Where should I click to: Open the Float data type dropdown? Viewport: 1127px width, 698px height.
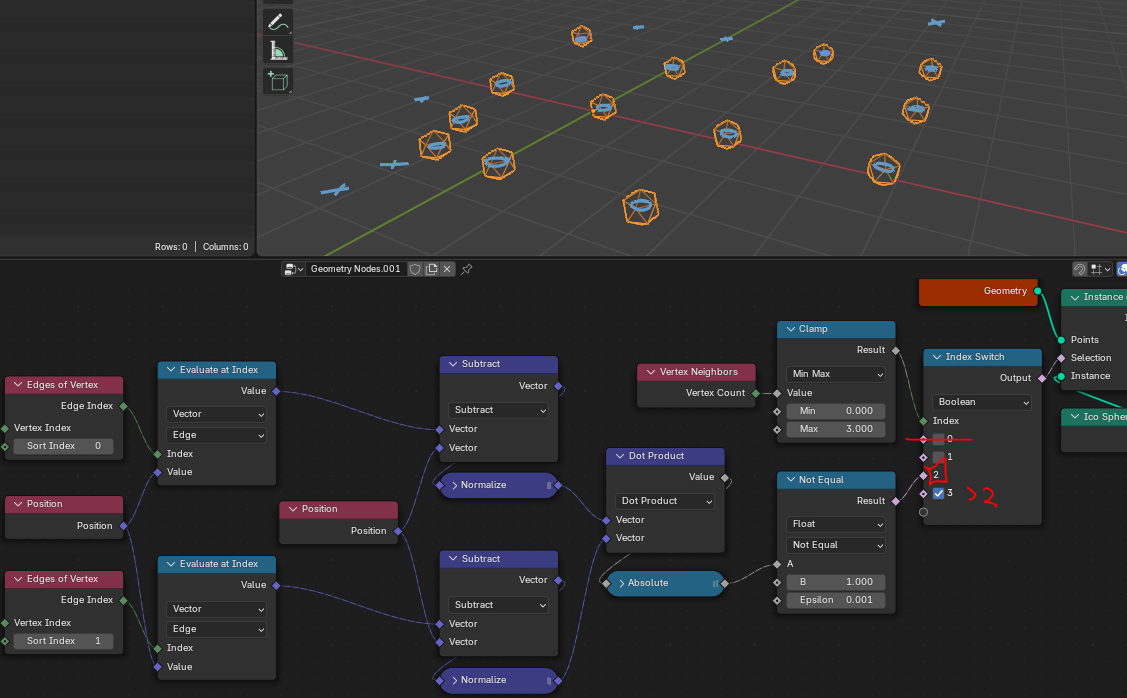(x=836, y=524)
